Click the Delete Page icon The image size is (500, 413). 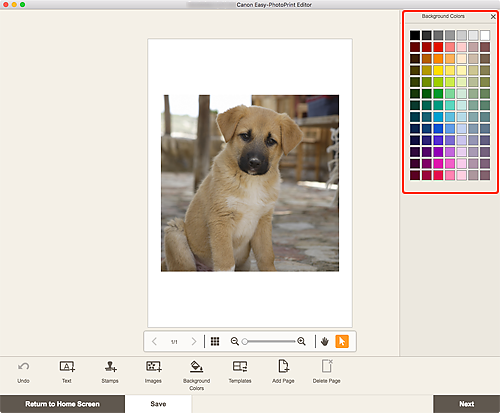click(x=327, y=366)
